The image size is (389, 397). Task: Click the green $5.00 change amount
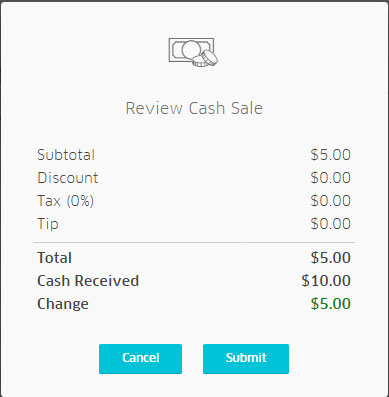[x=330, y=304]
